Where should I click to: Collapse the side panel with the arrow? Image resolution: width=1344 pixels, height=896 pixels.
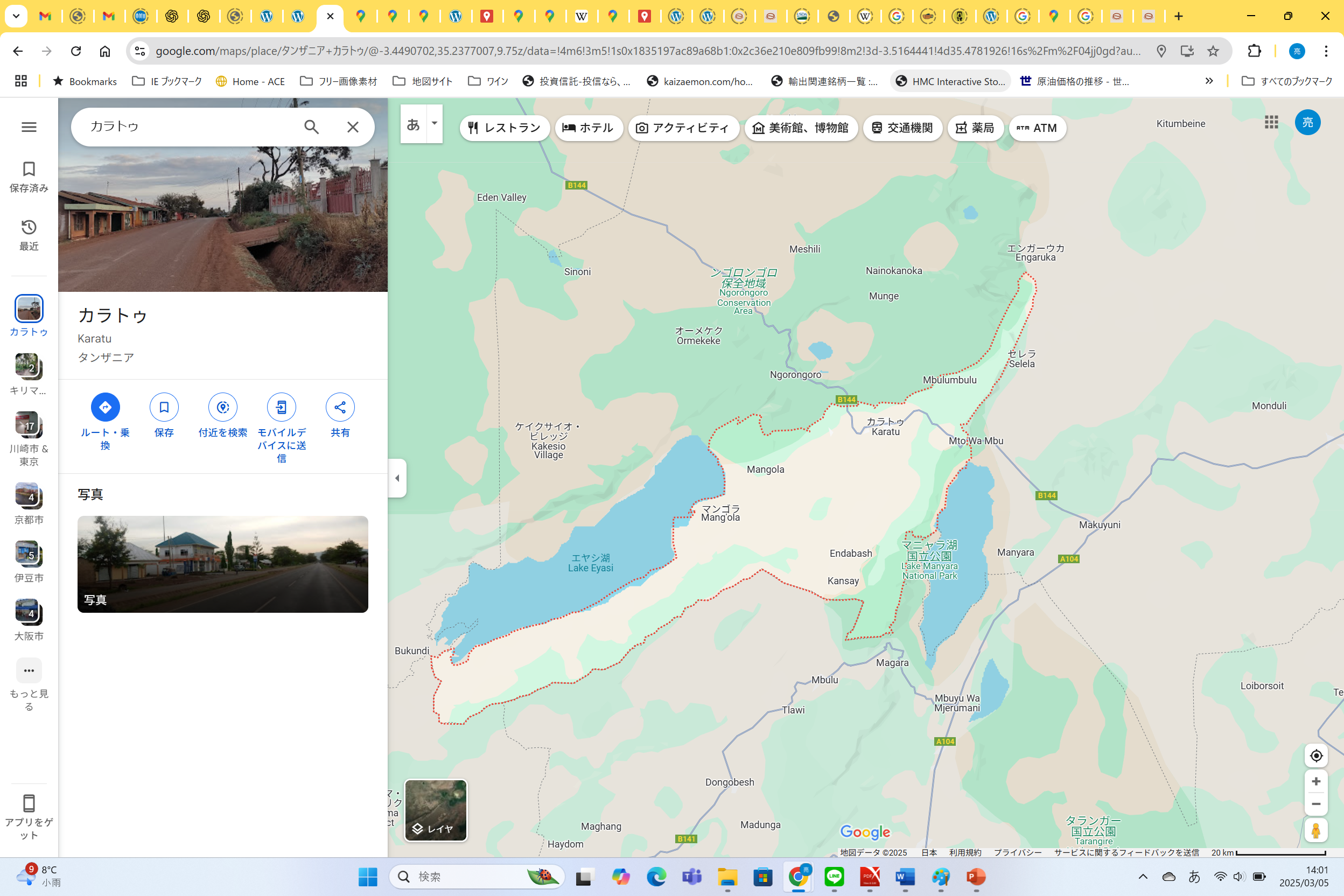click(397, 478)
